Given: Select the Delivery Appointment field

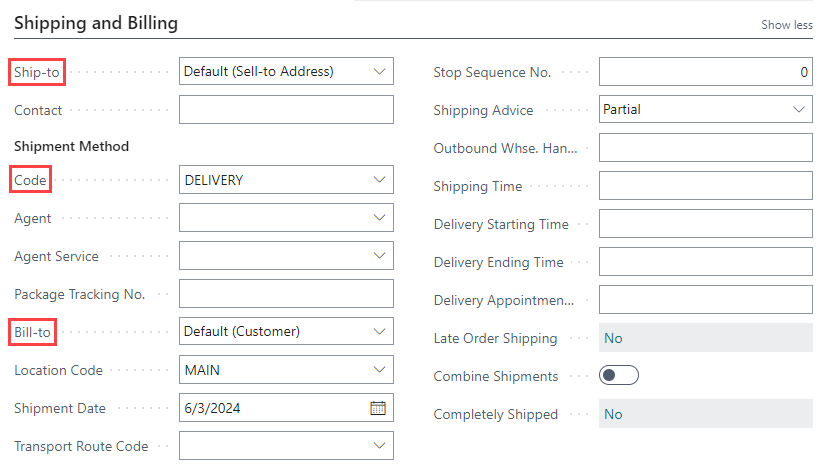Looking at the screenshot, I should 705,300.
